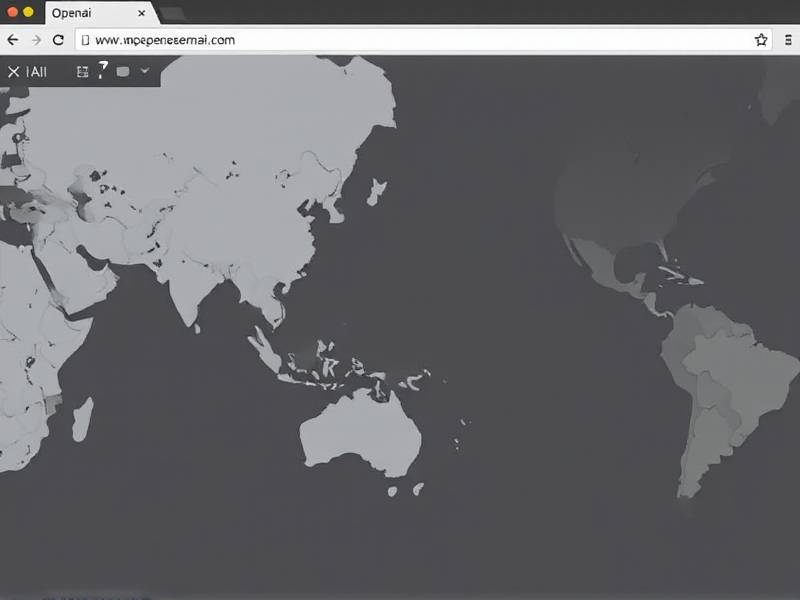
Task: Click the question mark help icon
Action: (x=102, y=70)
